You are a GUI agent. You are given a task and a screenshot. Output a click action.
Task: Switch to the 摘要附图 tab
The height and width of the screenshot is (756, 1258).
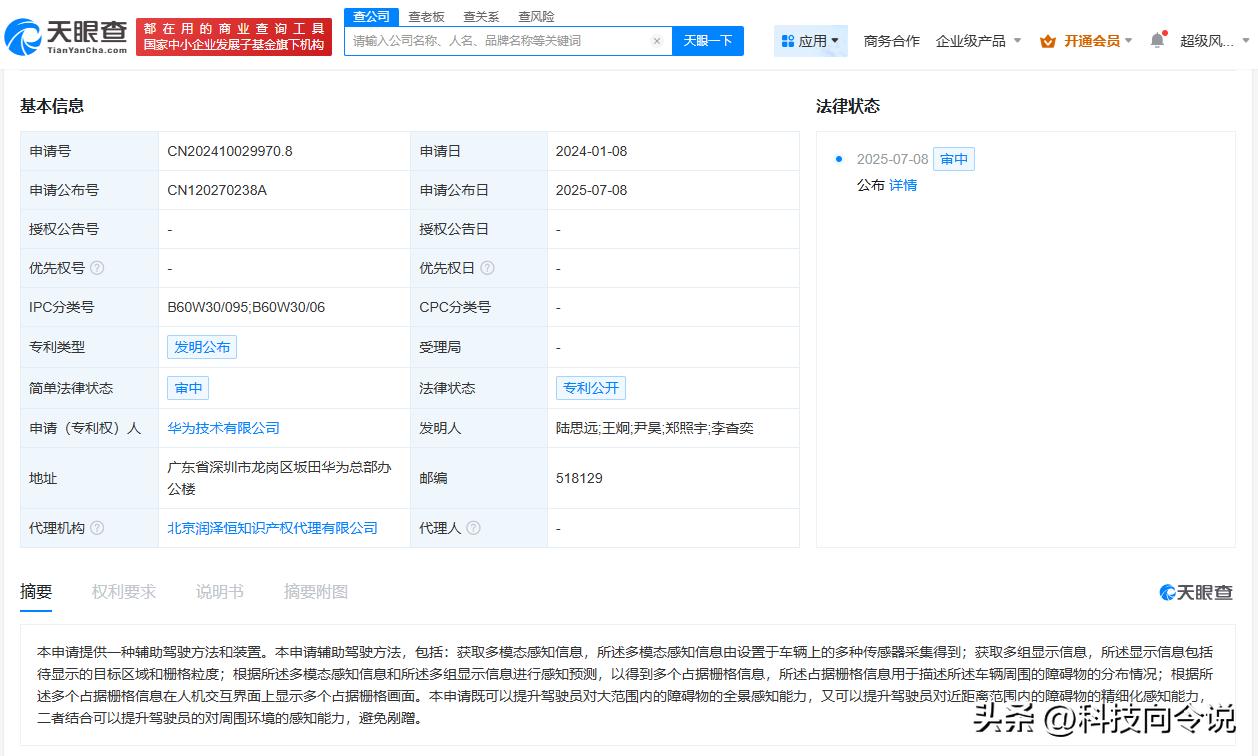pos(316,592)
